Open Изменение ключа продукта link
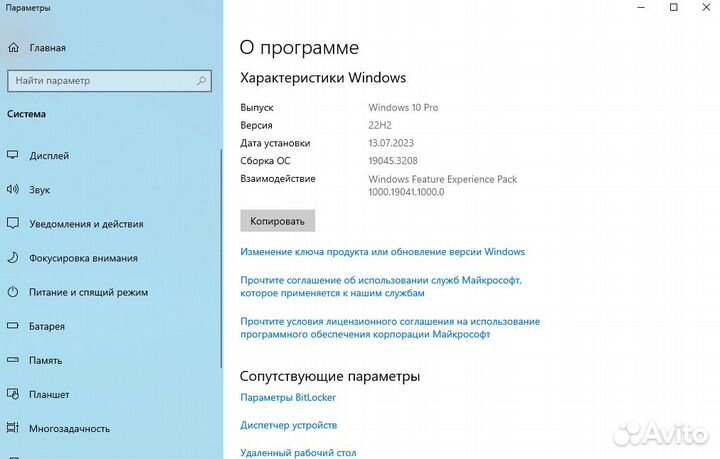 click(x=382, y=252)
